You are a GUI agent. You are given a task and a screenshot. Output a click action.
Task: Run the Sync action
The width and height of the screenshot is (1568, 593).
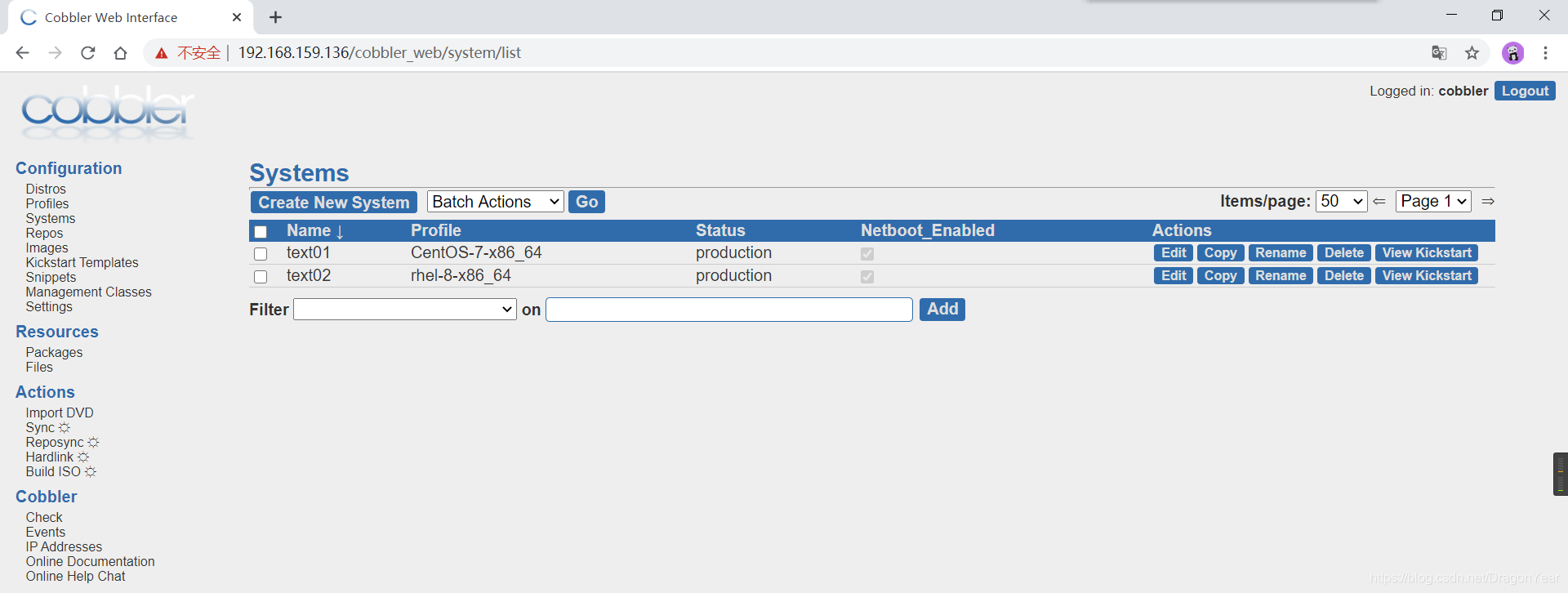tap(47, 427)
